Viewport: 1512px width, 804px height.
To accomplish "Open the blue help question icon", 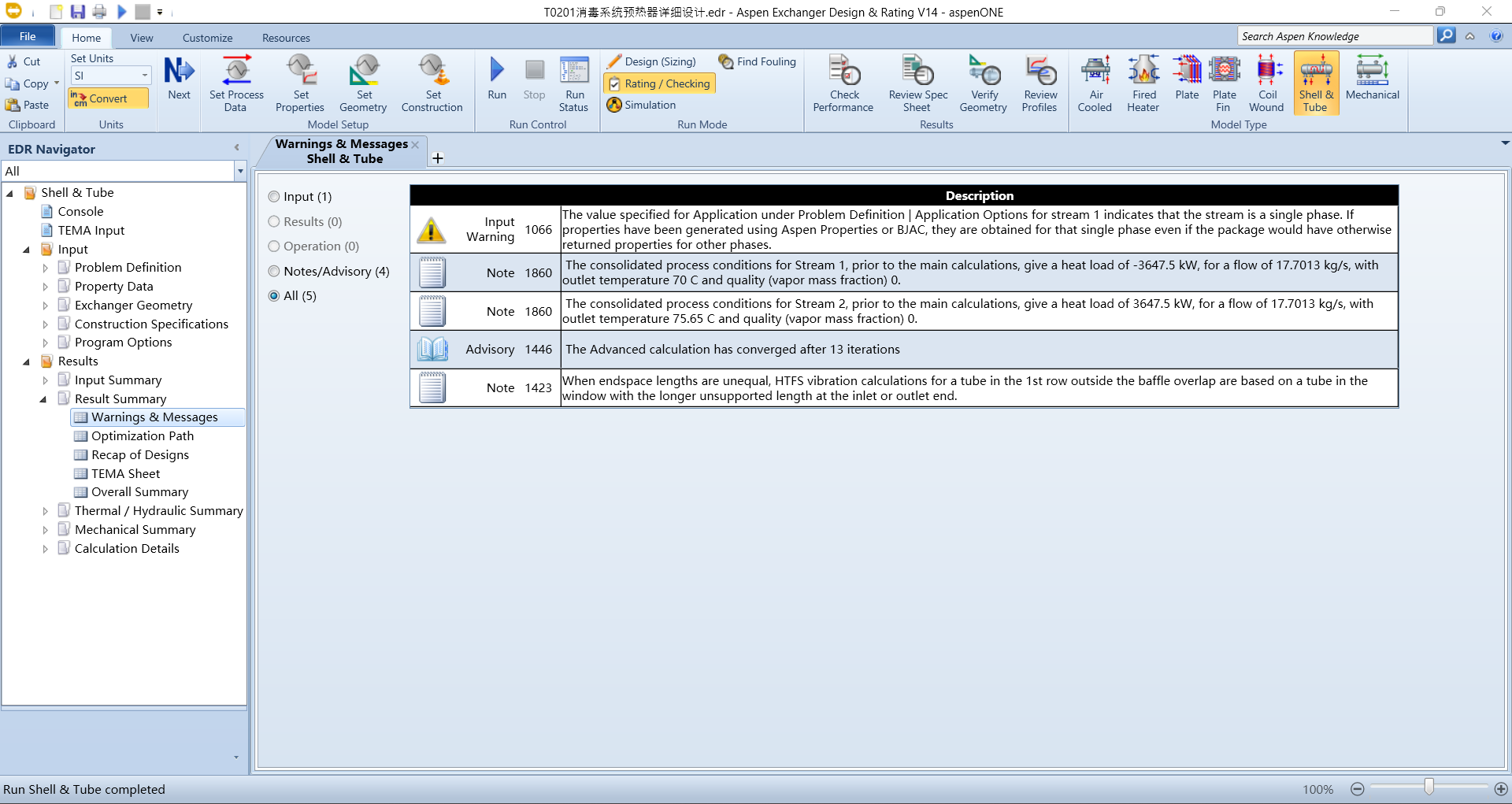I will click(1496, 36).
